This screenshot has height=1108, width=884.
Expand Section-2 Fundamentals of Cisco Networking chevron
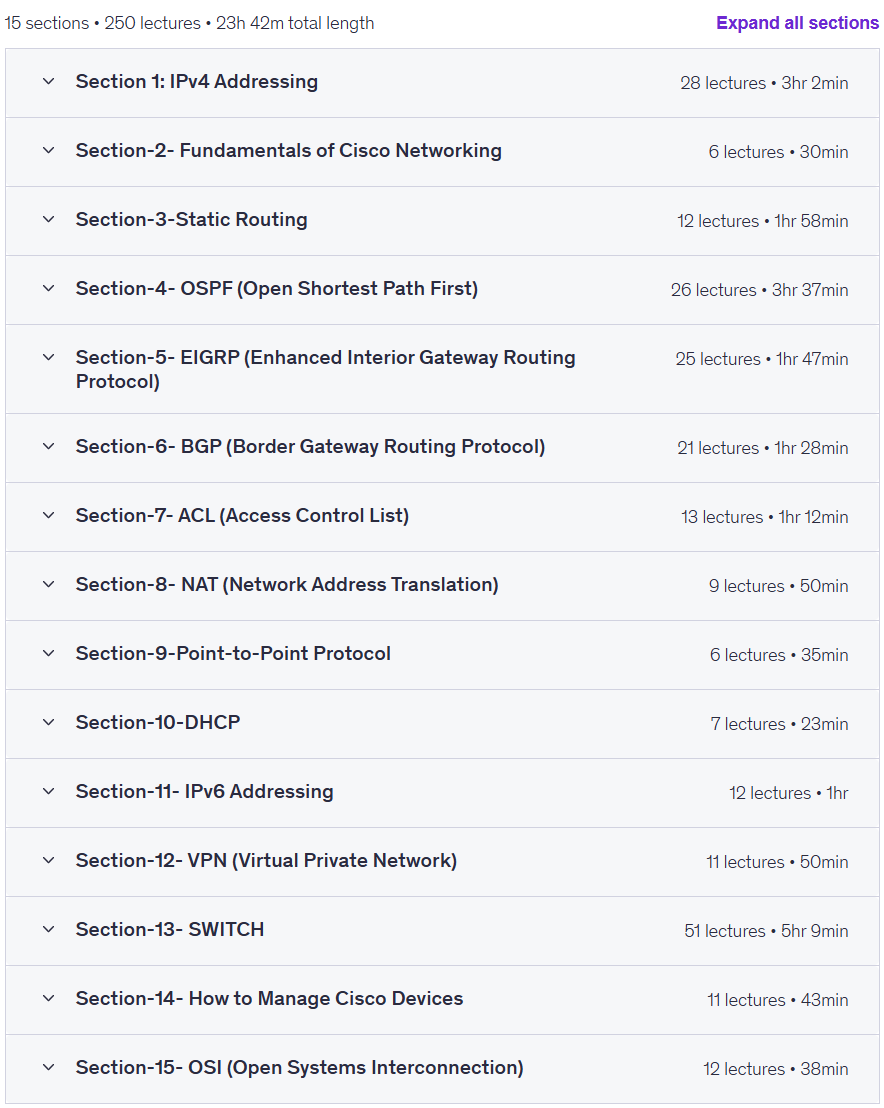point(49,151)
